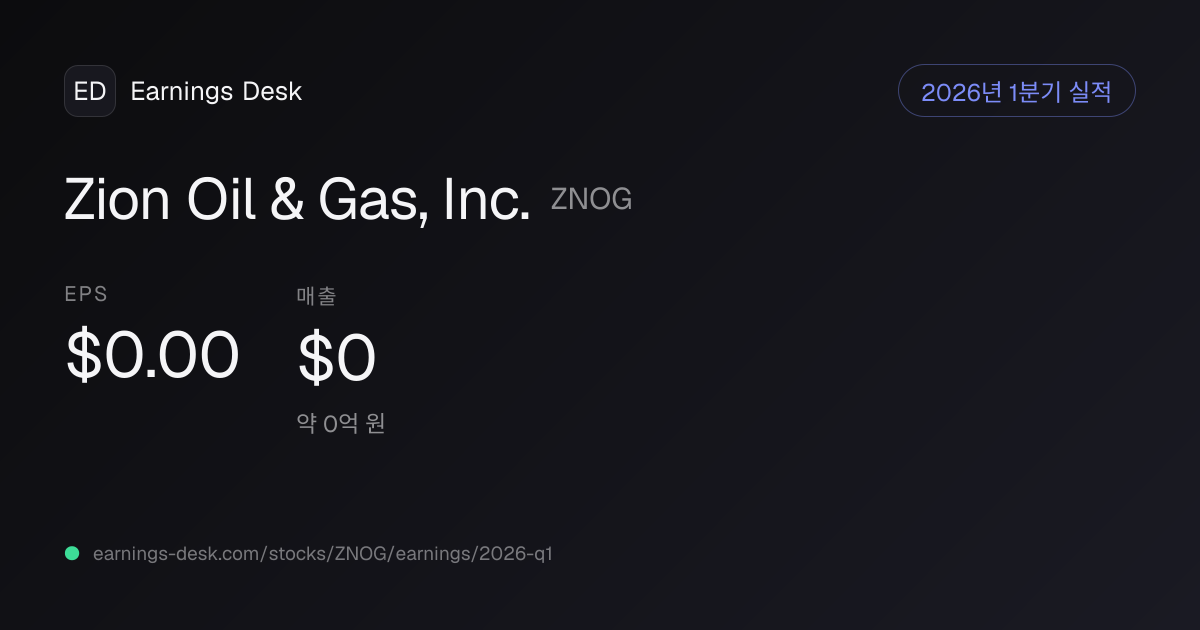Click the letter E in ED logo
Screen dimensions: 1200x630
(x=82, y=91)
